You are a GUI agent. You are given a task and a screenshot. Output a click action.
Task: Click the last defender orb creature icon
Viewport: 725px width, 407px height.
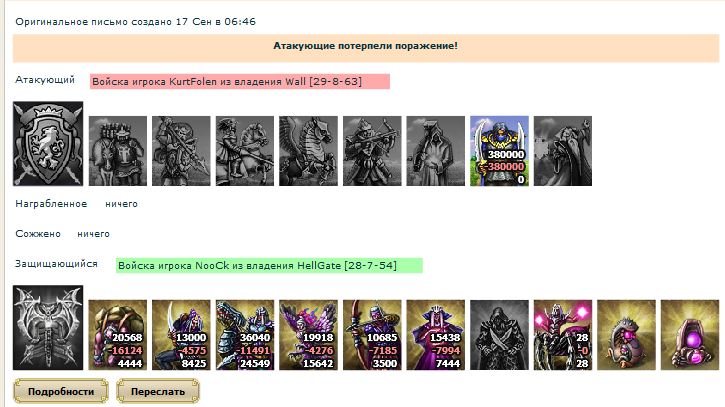(x=690, y=335)
